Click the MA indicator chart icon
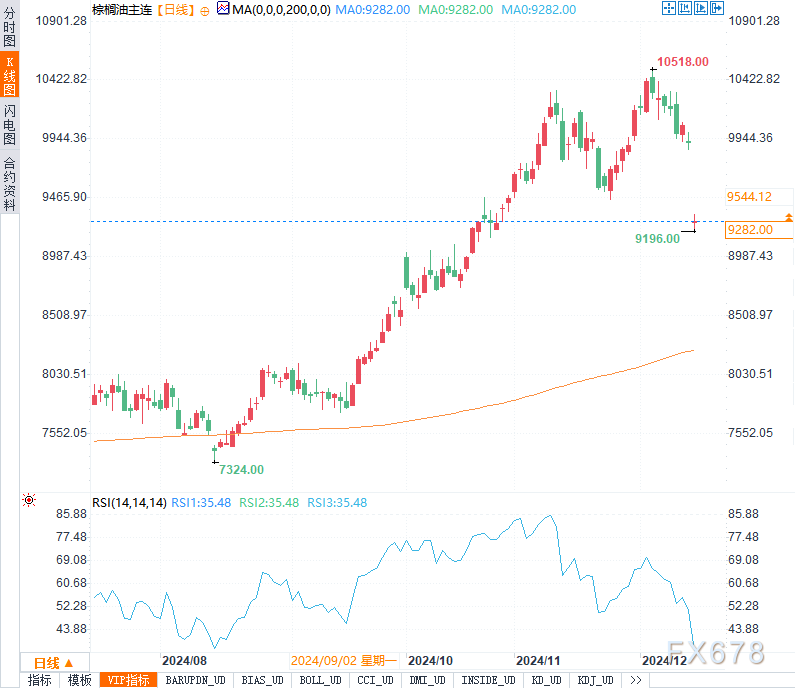Viewport: 795px width, 688px height. tap(224, 9)
